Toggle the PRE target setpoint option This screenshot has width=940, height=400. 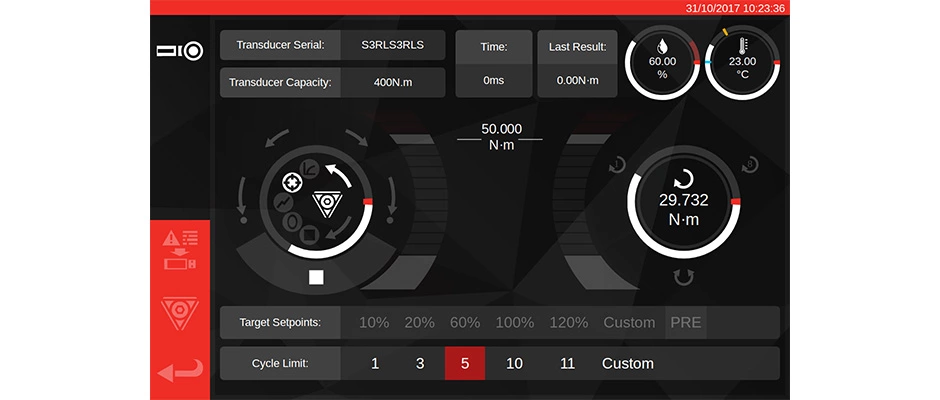coord(686,323)
